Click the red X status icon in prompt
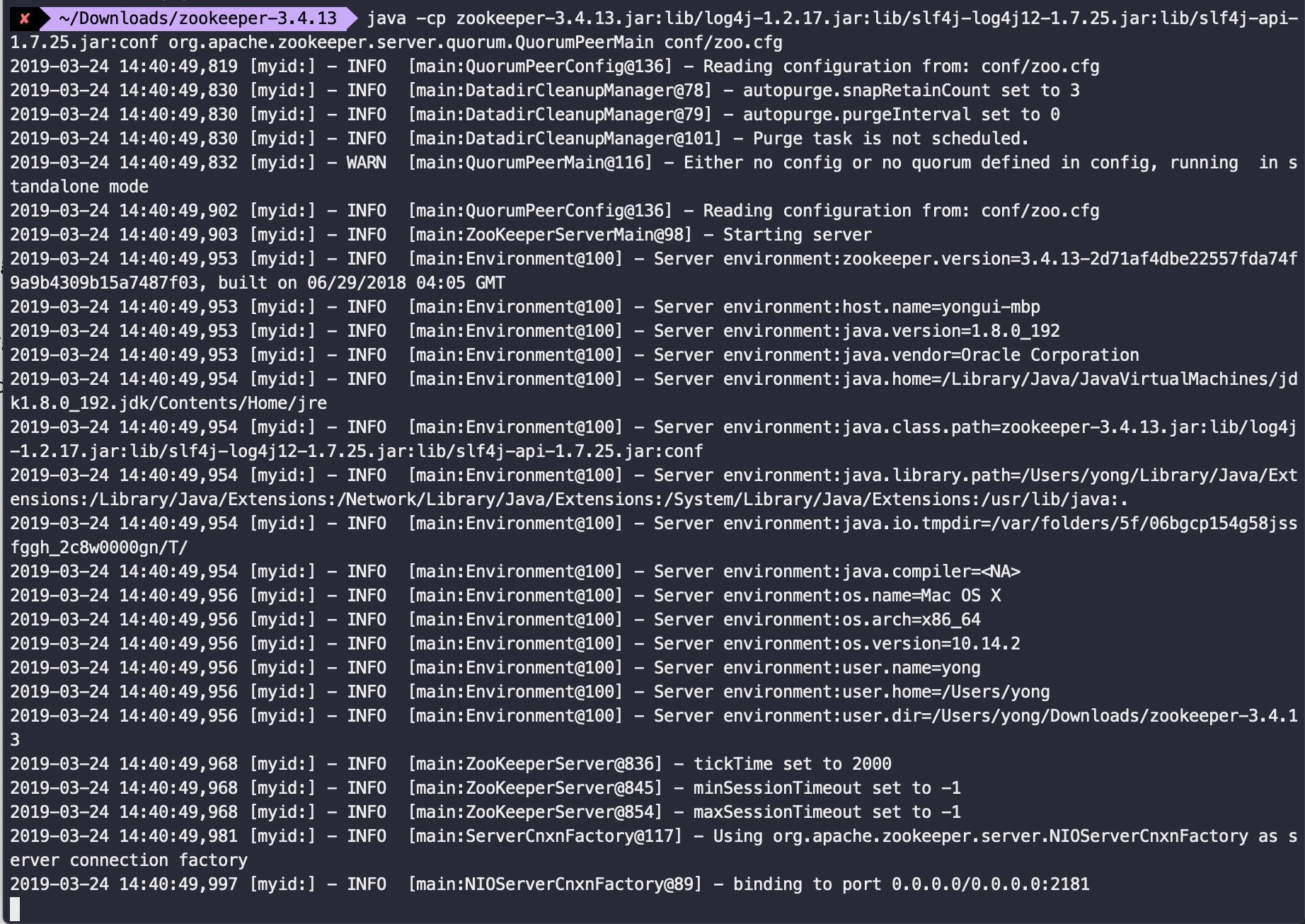 click(25, 18)
